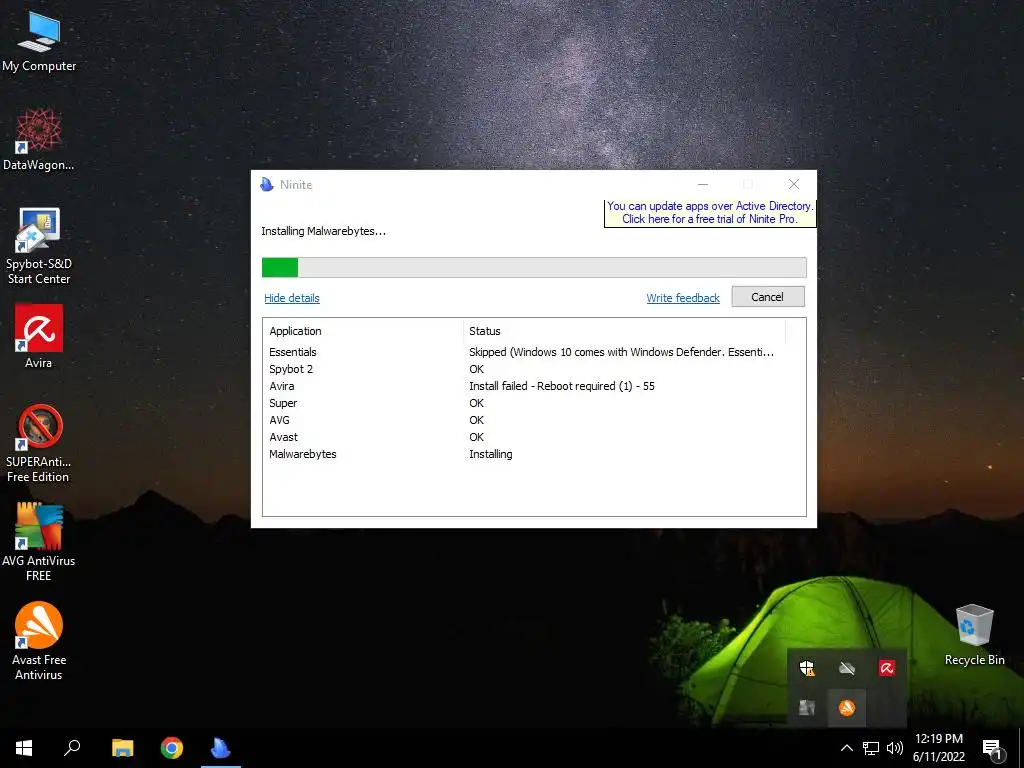Screen dimensions: 1024x768
Task: Click the Write feedback link
Action: 683,298
